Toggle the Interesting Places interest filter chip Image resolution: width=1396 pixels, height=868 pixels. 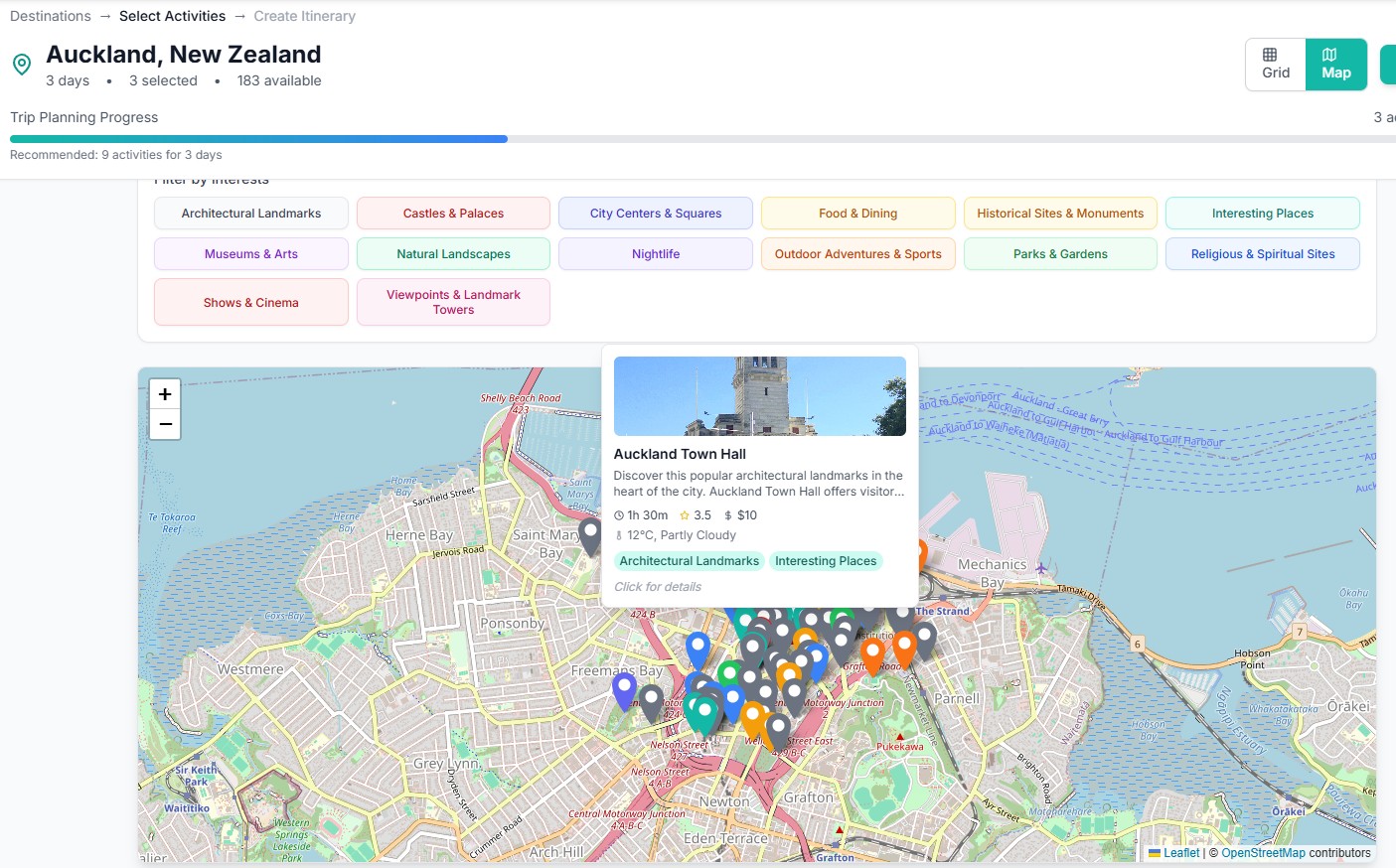(1263, 214)
